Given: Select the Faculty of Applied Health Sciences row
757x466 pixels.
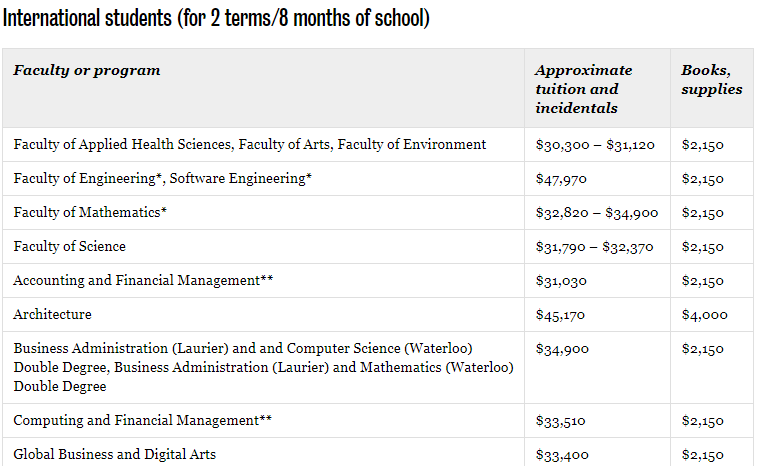Looking at the screenshot, I should pyautogui.click(x=250, y=144).
